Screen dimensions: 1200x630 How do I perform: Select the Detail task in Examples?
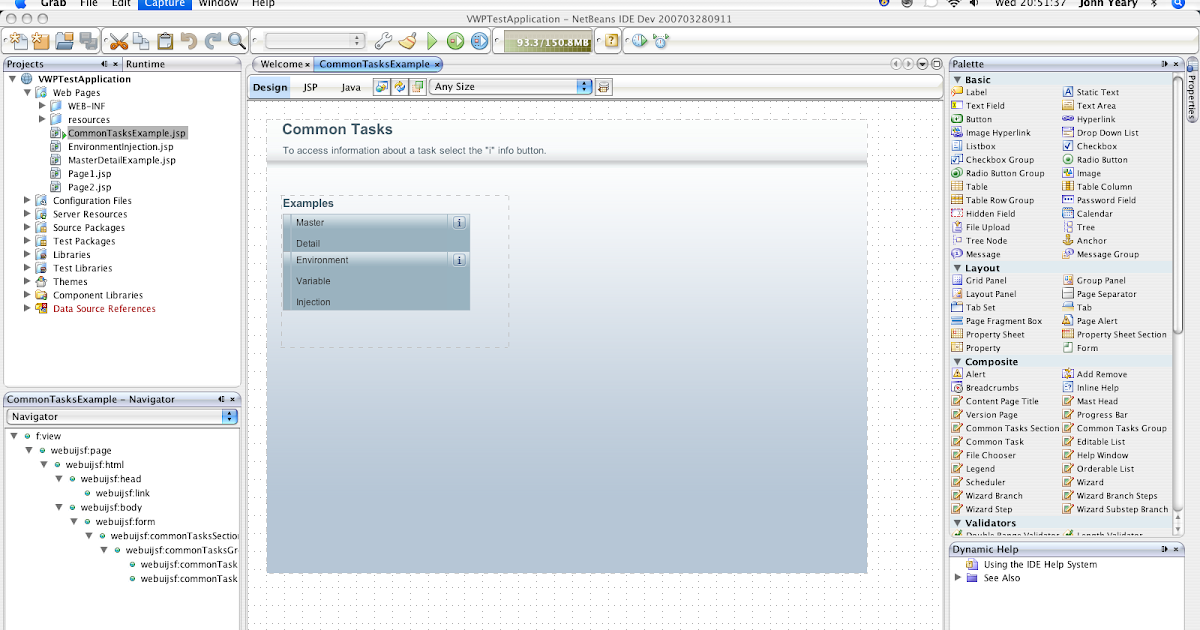[308, 243]
